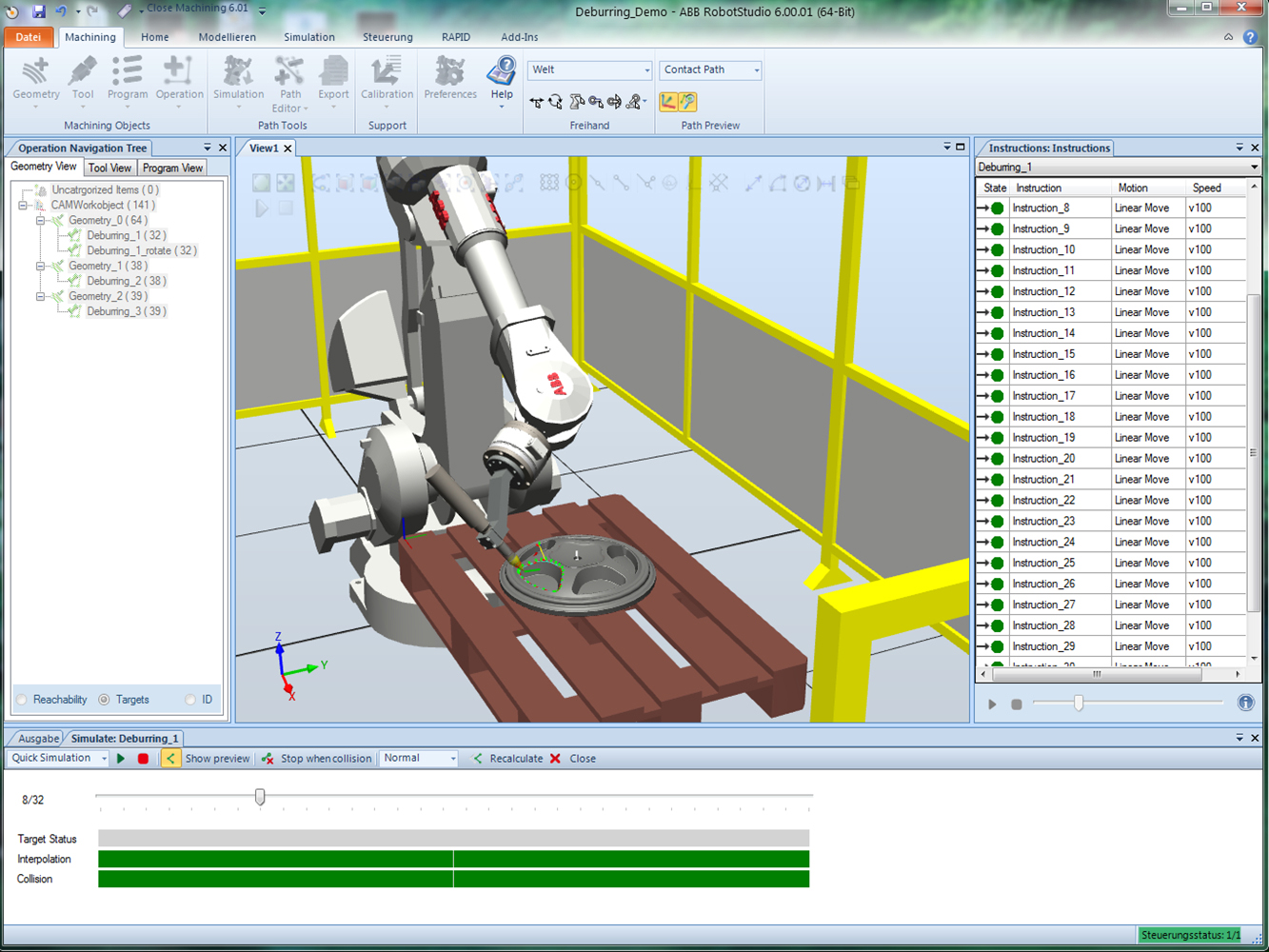This screenshot has width=1269, height=952.
Task: Click the Recalculate green arrow icon
Action: coord(478,759)
